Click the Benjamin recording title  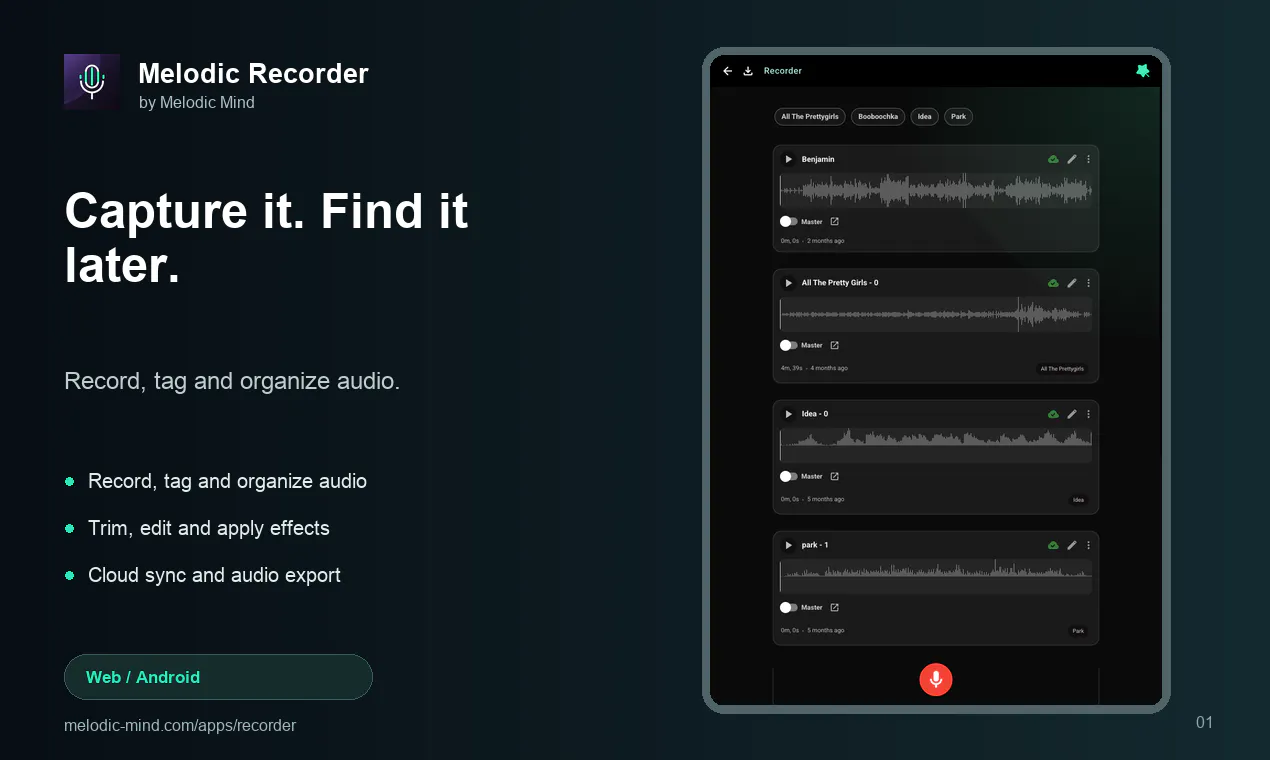pos(818,159)
